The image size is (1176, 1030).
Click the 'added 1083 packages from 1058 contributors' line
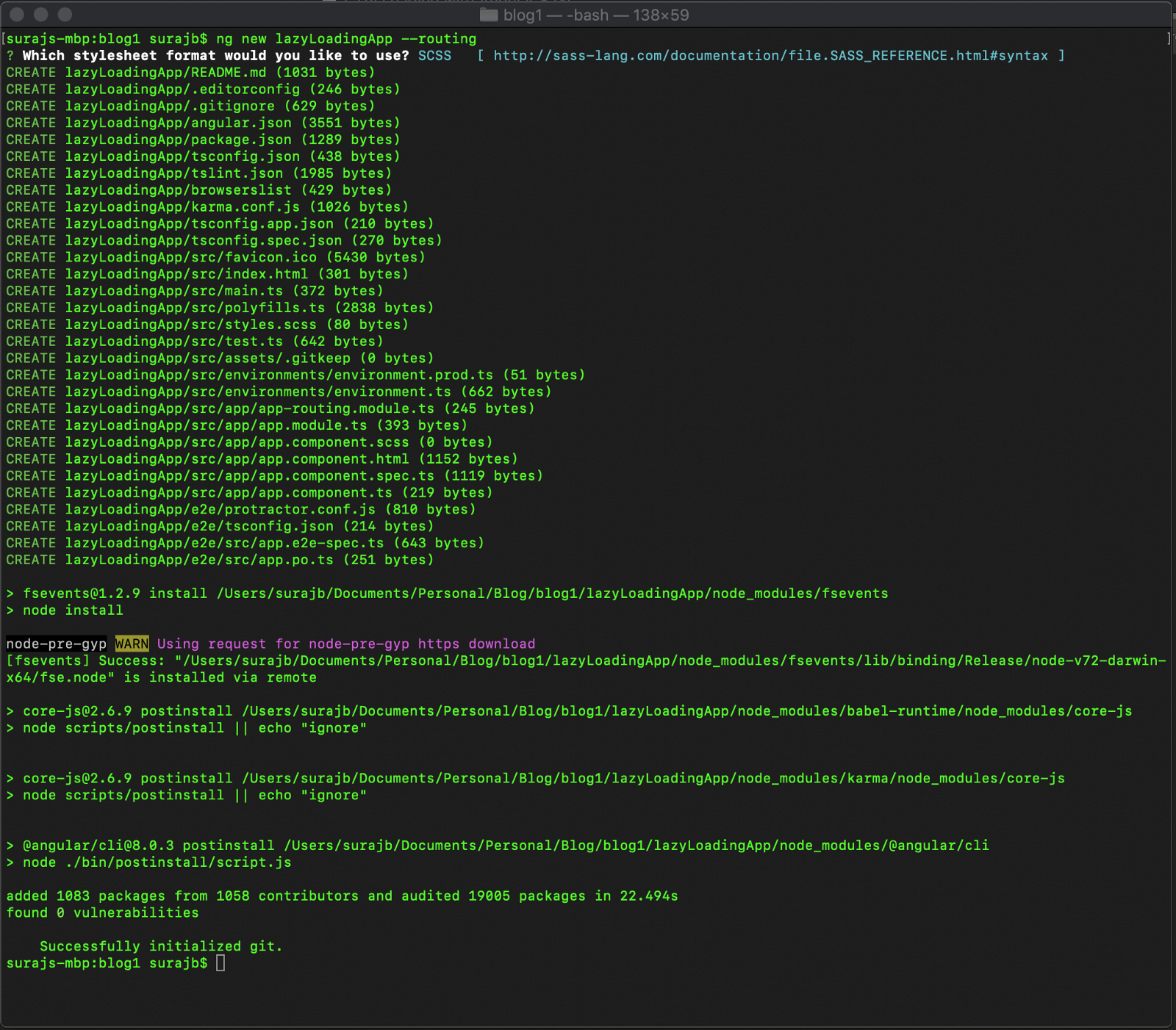point(342,897)
